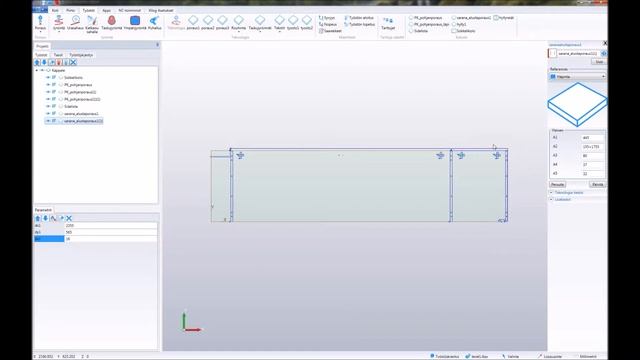Toggle visibility of sarana_alustaporaus1 tree row

(48, 114)
